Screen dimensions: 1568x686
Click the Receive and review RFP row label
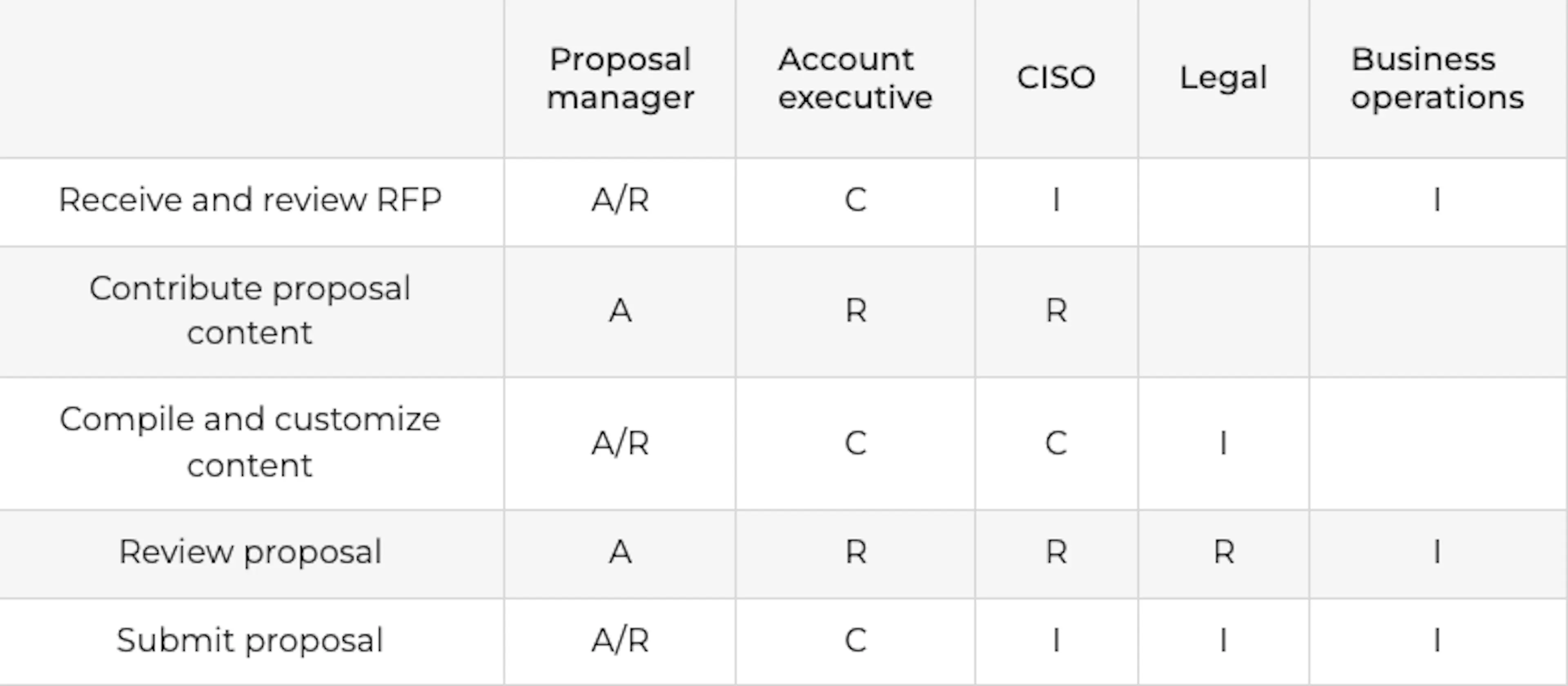coord(250,200)
